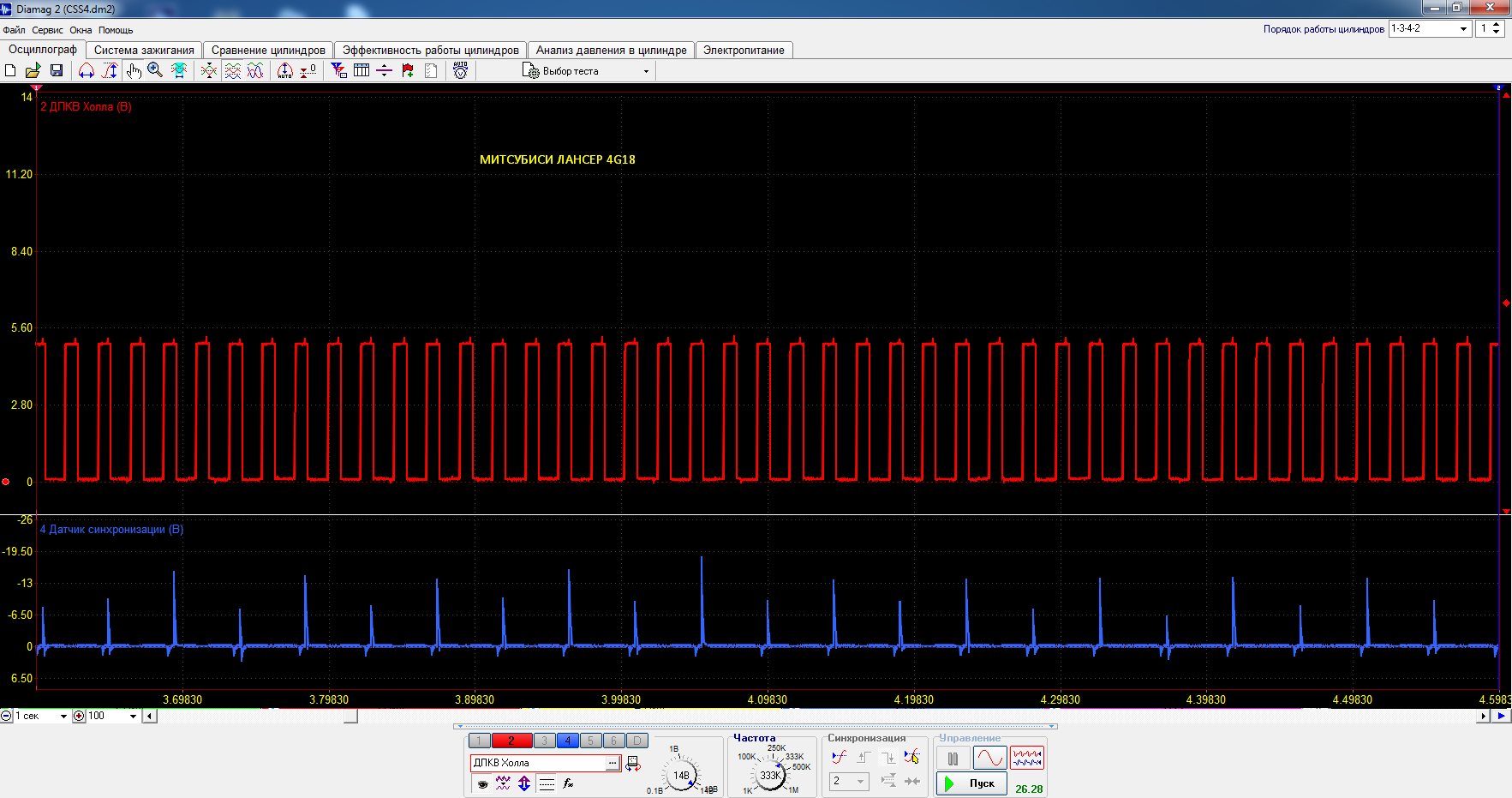Image resolution: width=1512 pixels, height=798 pixels.
Task: Save the recording with floppy disk icon
Action: 57,71
